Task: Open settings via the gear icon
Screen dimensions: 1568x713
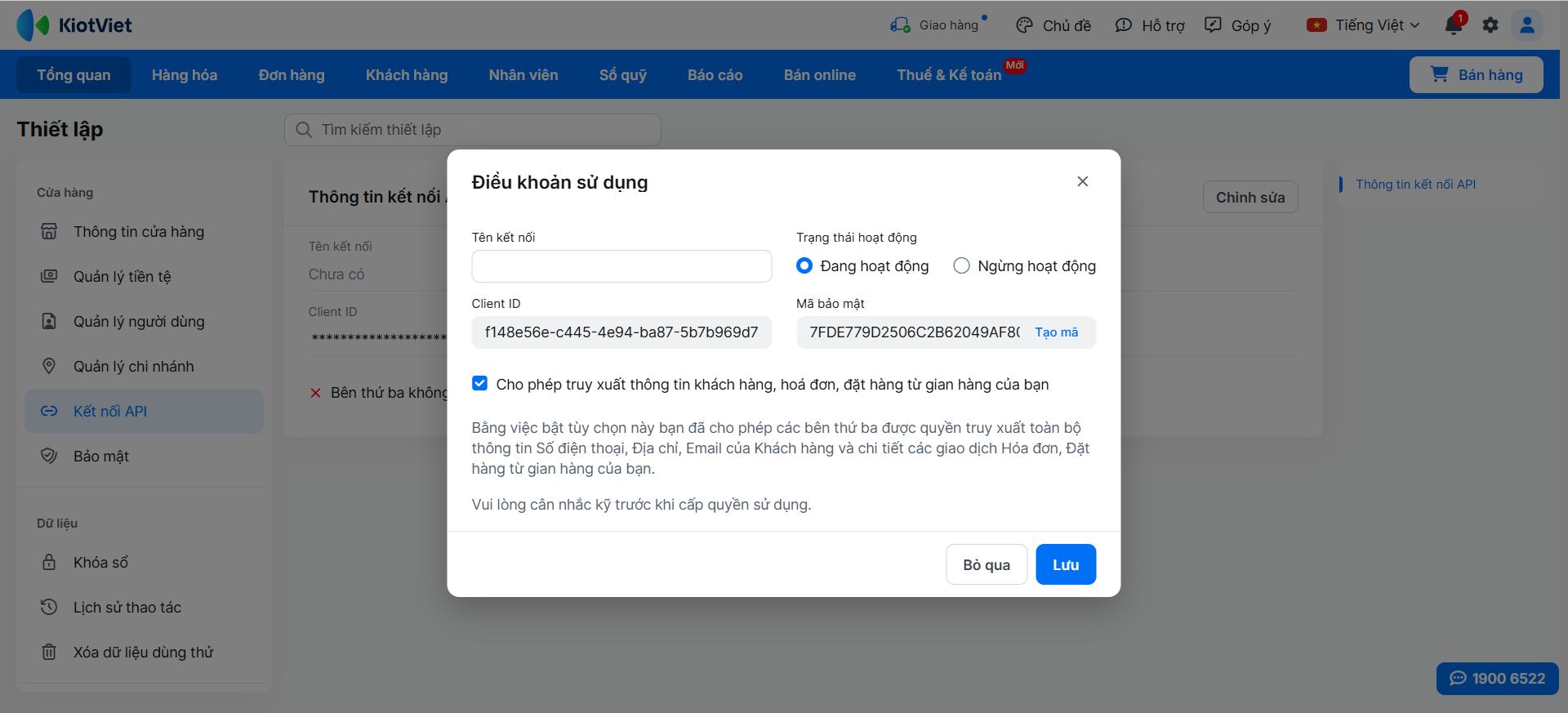Action: tap(1490, 25)
